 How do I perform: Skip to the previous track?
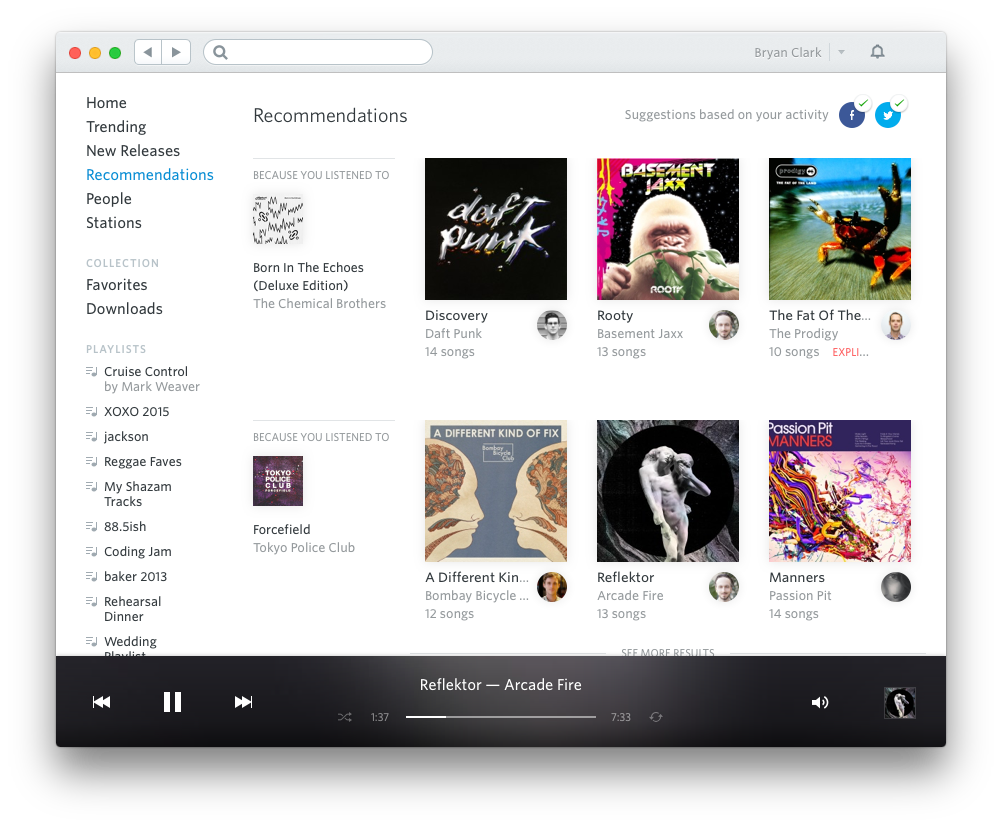click(102, 702)
